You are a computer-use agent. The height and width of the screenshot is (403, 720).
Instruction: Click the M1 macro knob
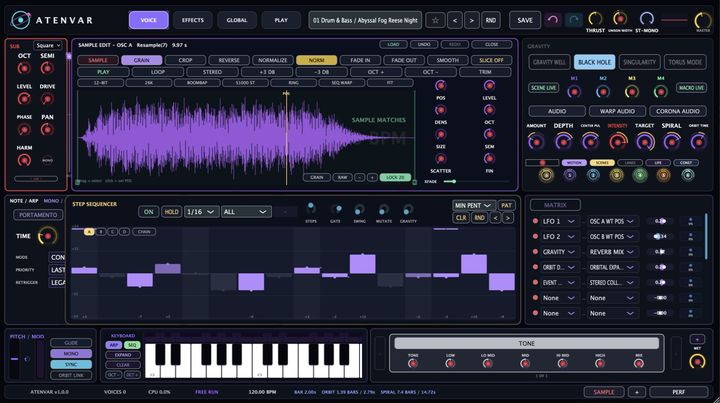coord(574,92)
